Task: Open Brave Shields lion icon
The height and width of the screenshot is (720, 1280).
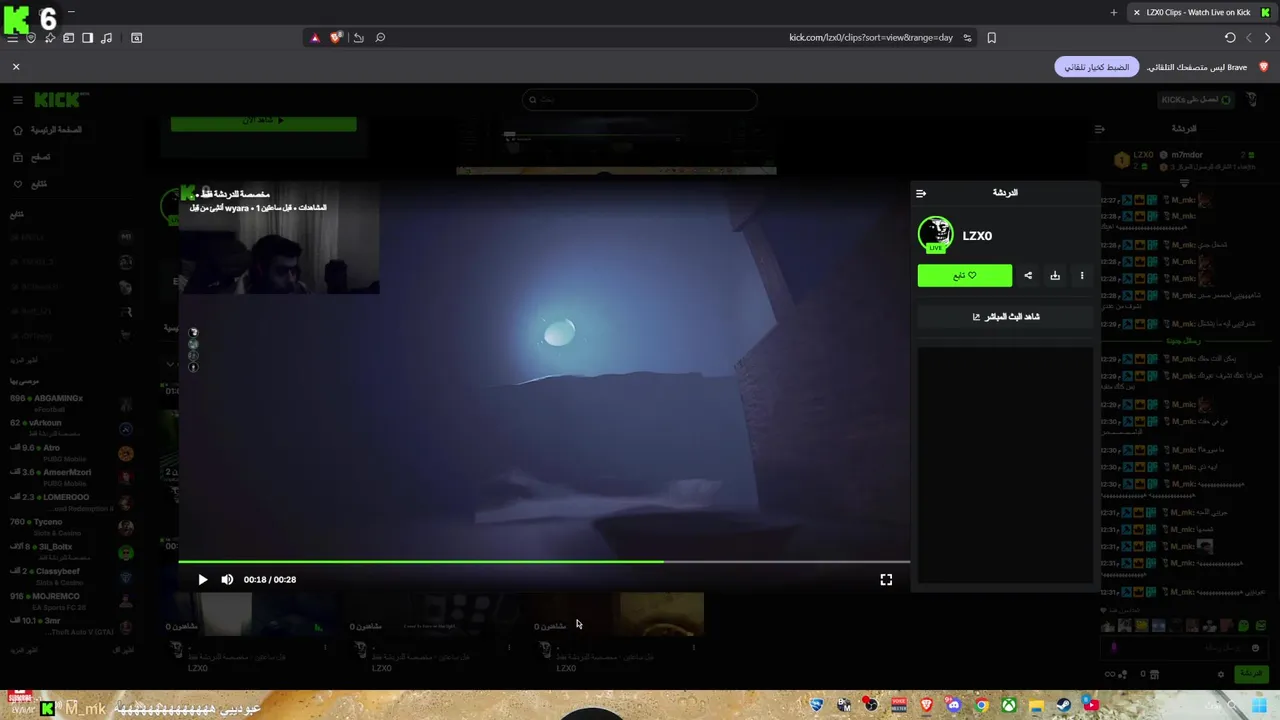Action: pyautogui.click(x=337, y=38)
